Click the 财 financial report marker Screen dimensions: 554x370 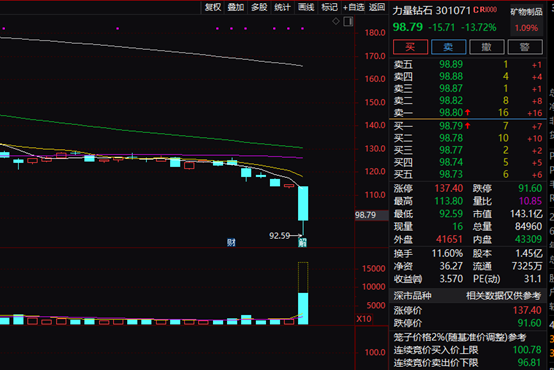point(231,242)
